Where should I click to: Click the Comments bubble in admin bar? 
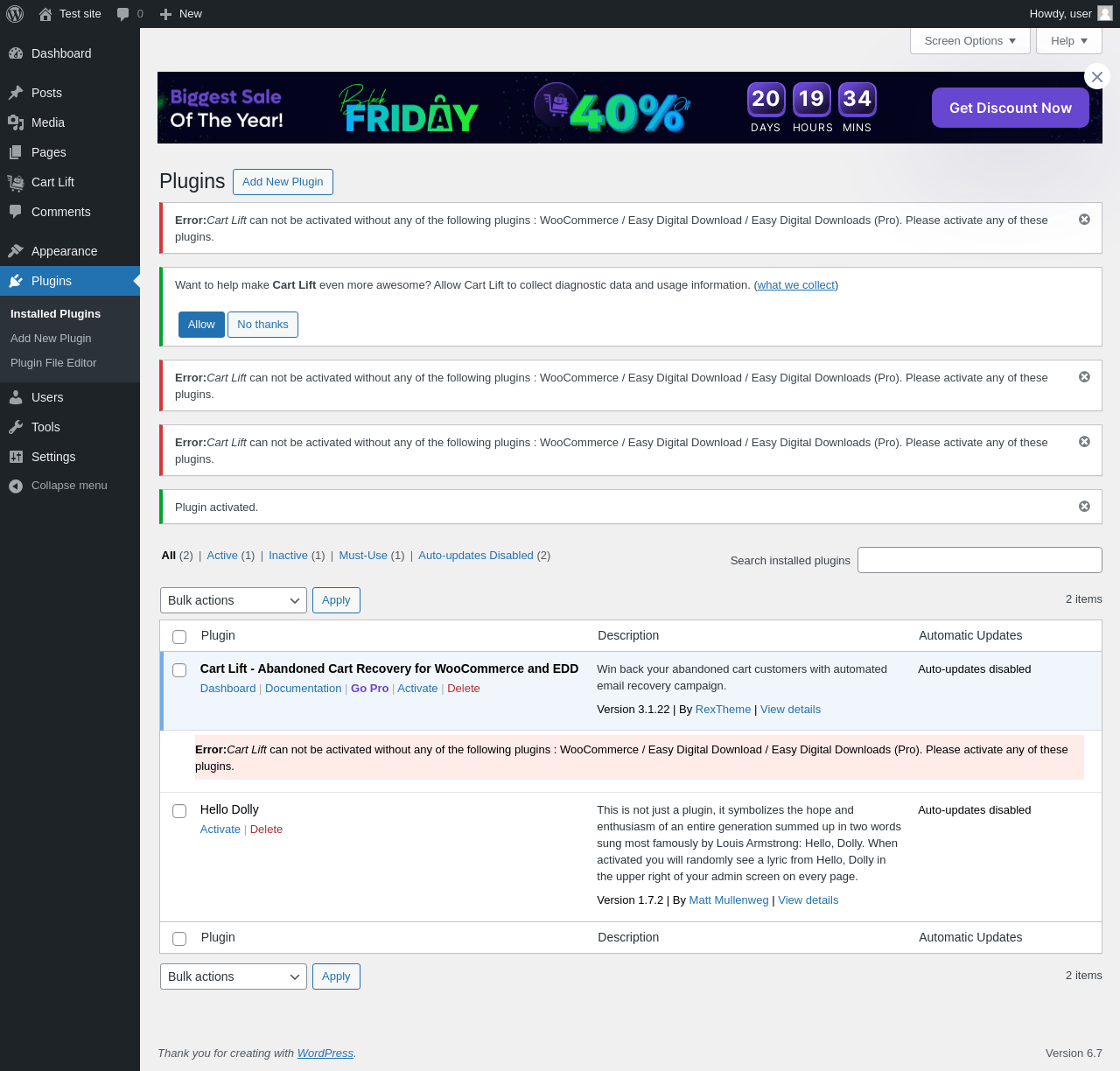123,14
